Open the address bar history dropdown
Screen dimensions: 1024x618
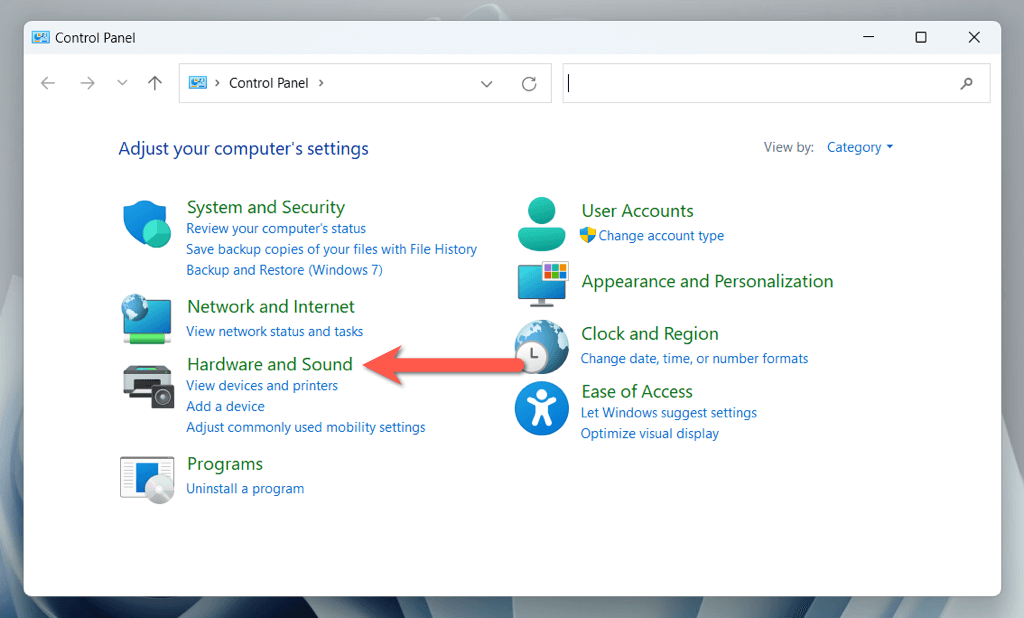pyautogui.click(x=487, y=84)
